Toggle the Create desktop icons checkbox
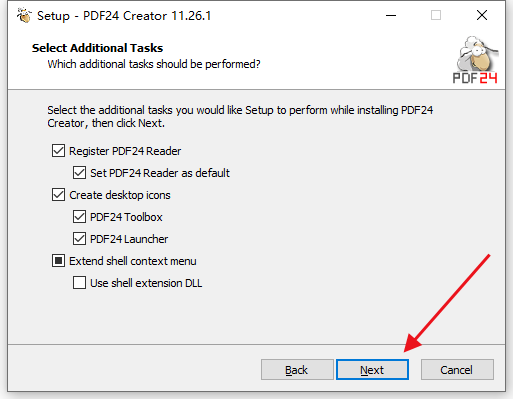This screenshot has height=399, width=513. pyautogui.click(x=58, y=195)
